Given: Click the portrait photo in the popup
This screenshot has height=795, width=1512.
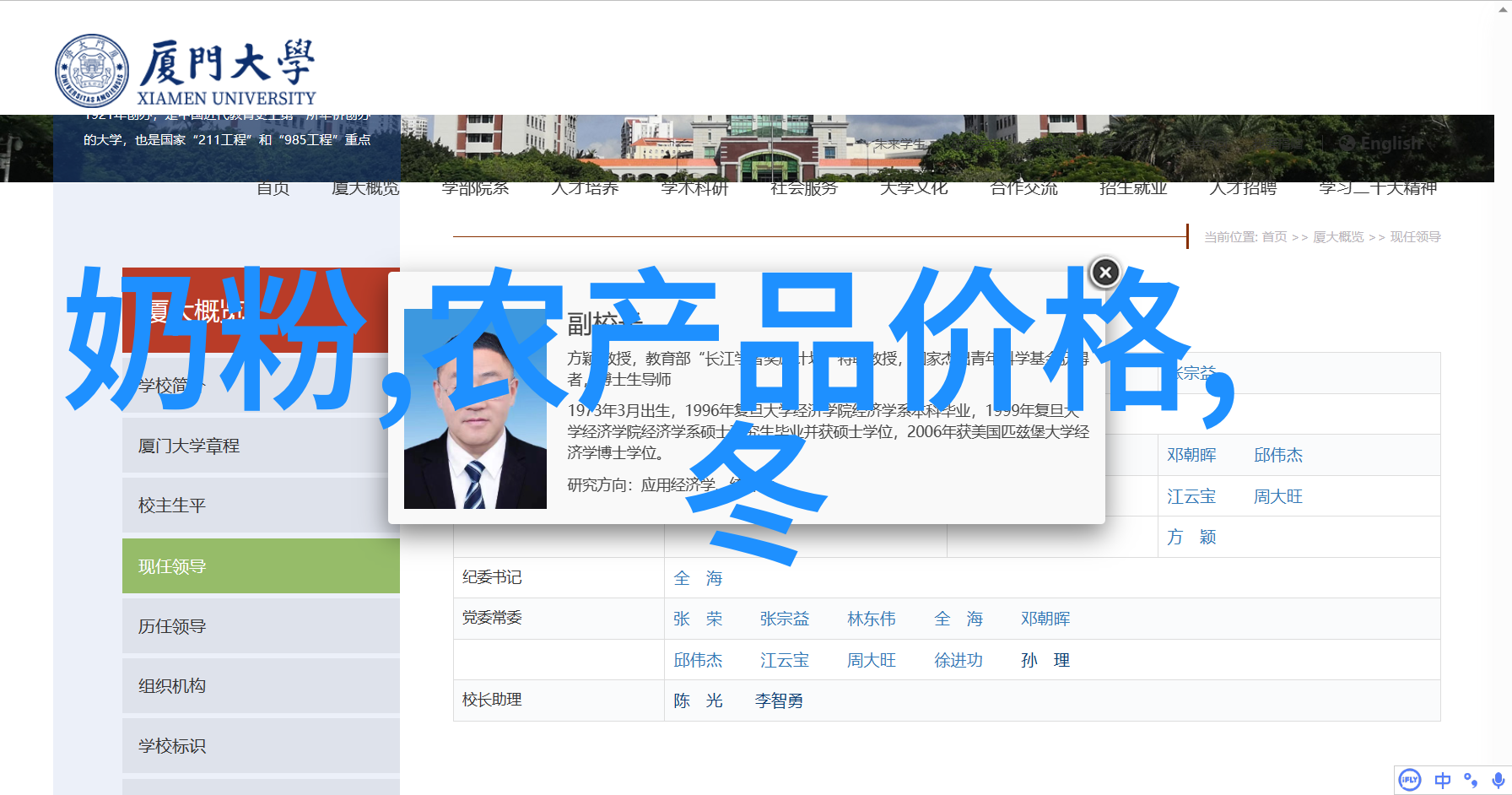Looking at the screenshot, I should (x=475, y=408).
